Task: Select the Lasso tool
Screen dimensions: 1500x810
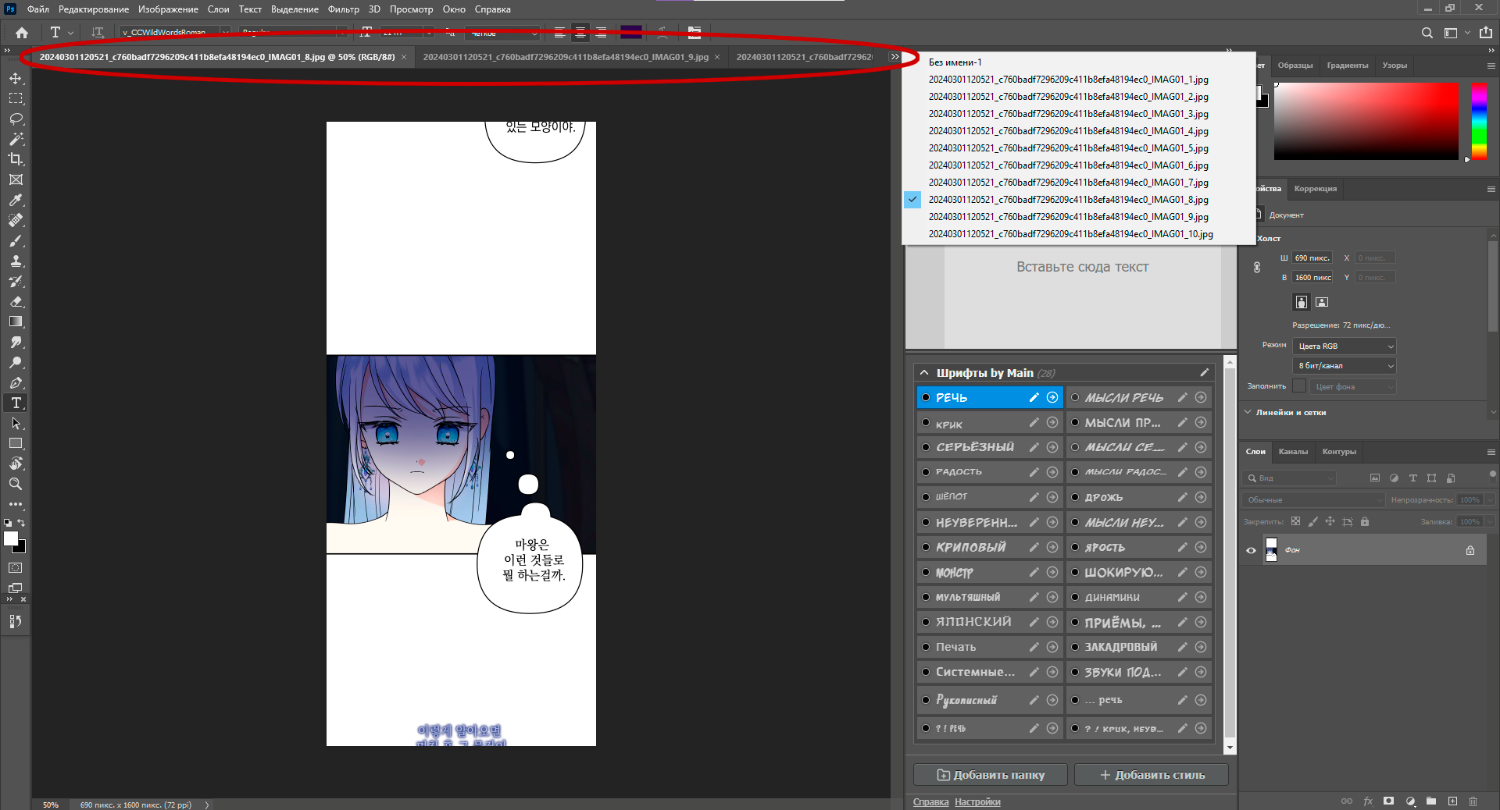Action: pos(16,119)
